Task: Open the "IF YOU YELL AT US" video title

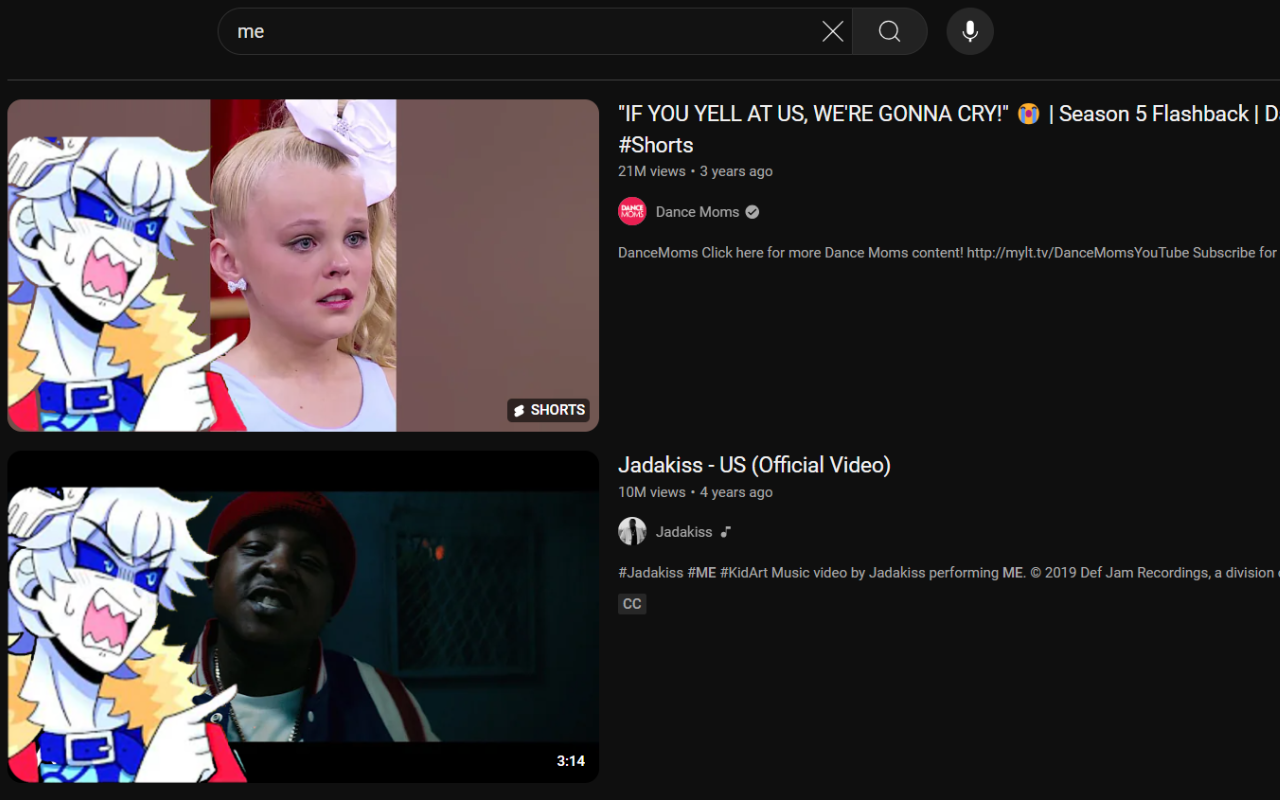Action: pyautogui.click(x=949, y=129)
